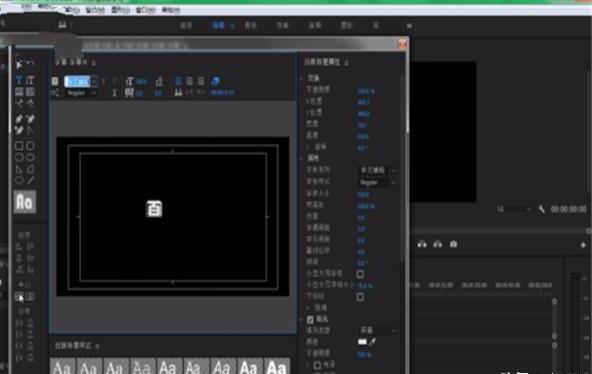Open 填充类型 fill type dropdown

tap(377, 330)
